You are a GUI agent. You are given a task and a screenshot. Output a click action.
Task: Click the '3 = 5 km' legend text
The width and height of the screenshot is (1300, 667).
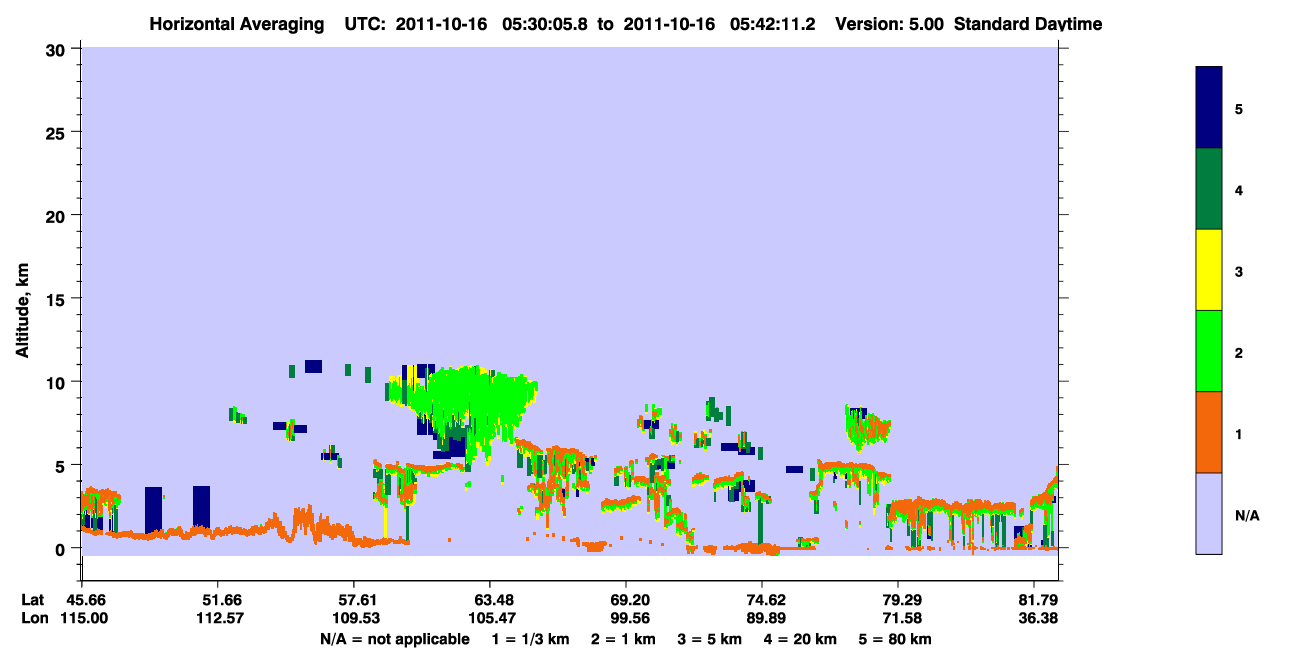(711, 639)
